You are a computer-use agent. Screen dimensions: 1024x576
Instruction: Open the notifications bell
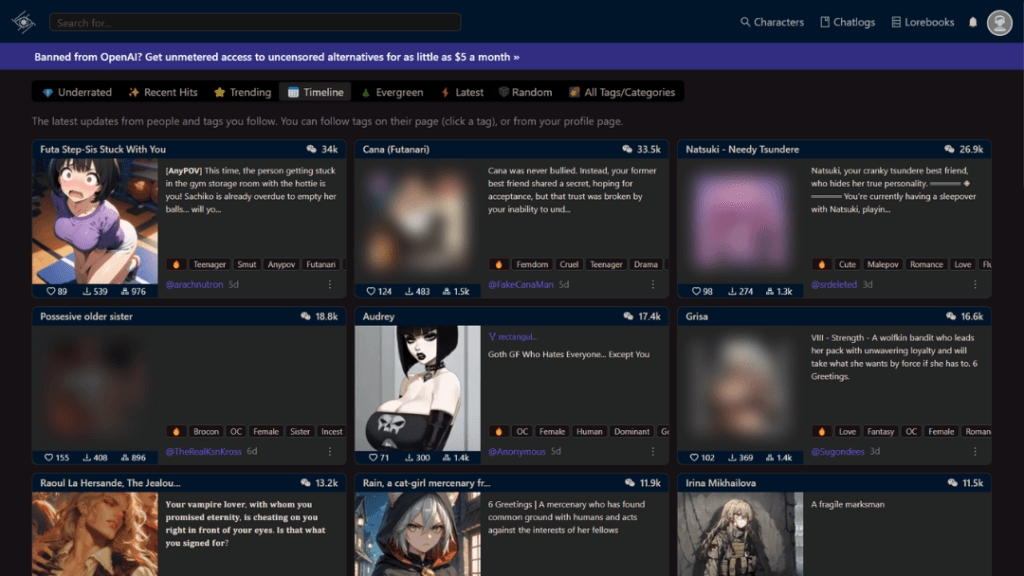973,22
